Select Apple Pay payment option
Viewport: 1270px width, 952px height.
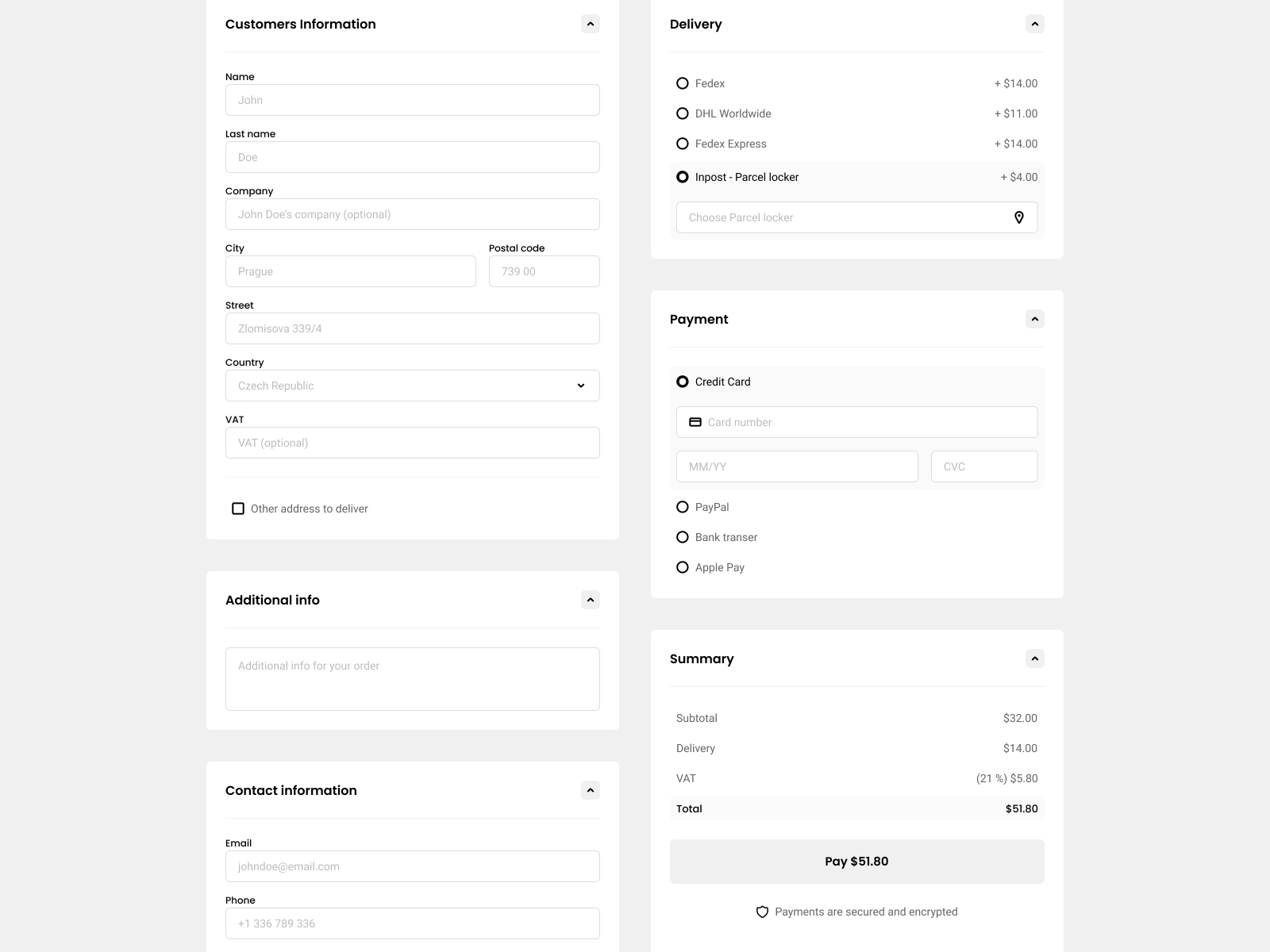683,566
